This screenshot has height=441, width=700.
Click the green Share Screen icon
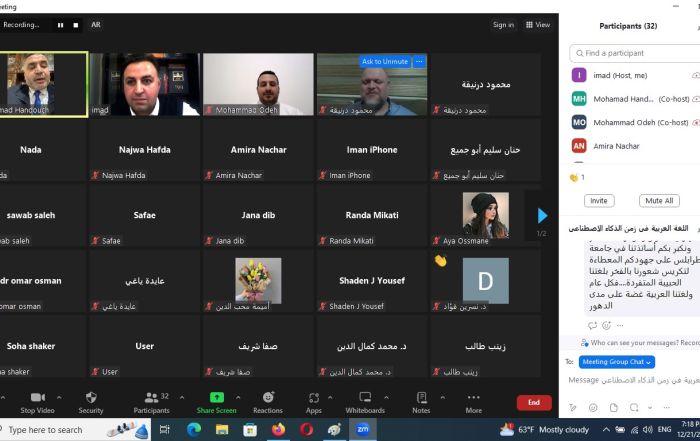(216, 398)
